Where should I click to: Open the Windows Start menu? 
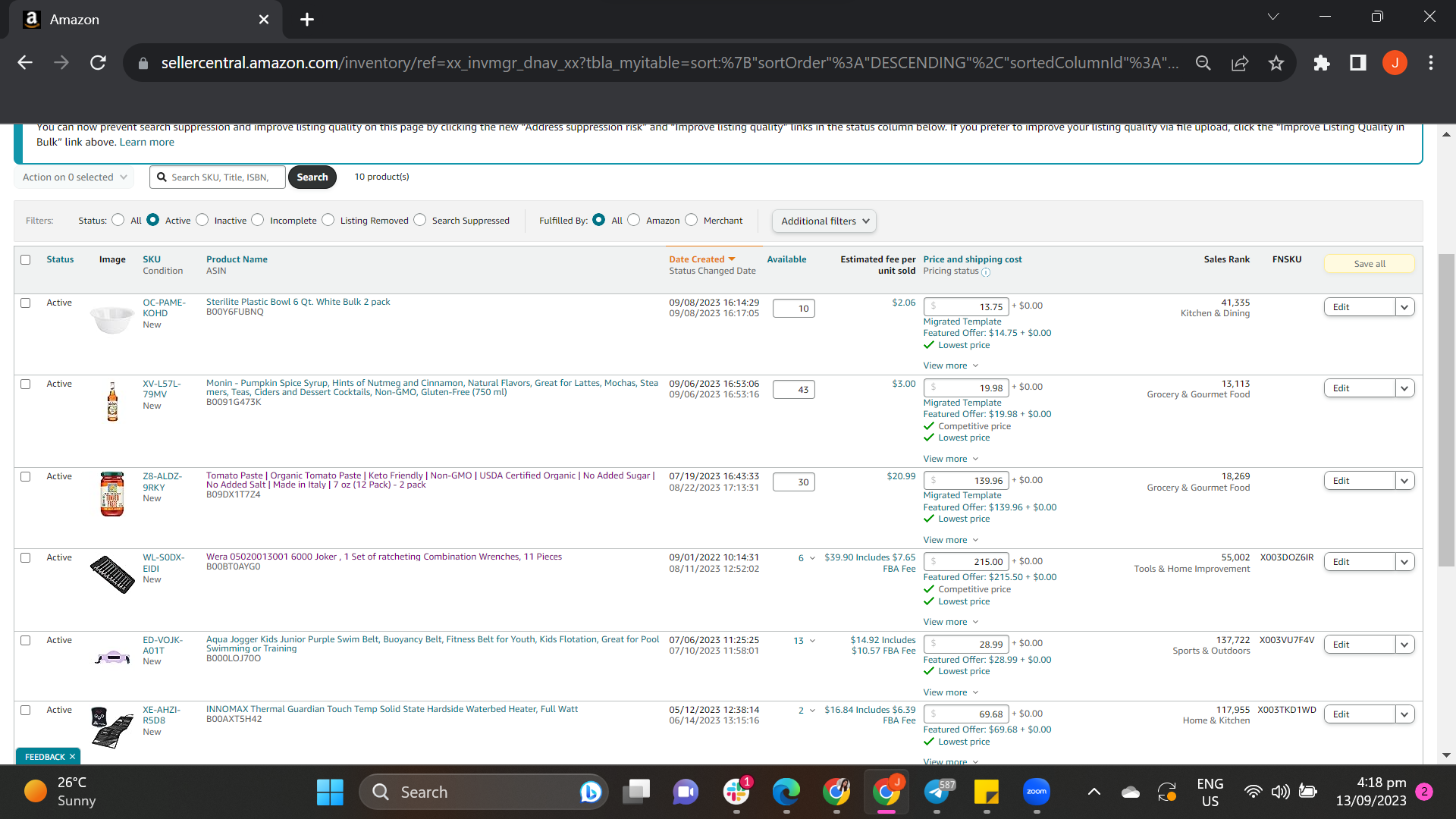point(330,792)
